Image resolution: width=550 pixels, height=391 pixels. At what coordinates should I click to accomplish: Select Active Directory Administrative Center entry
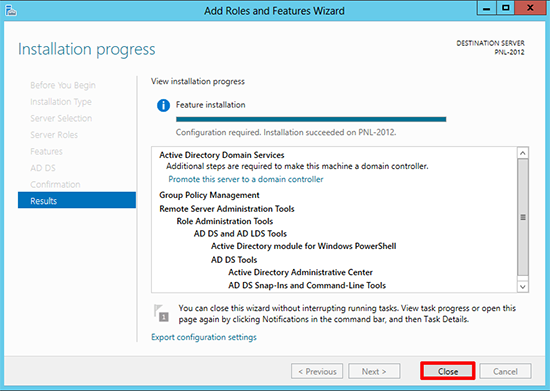click(300, 272)
